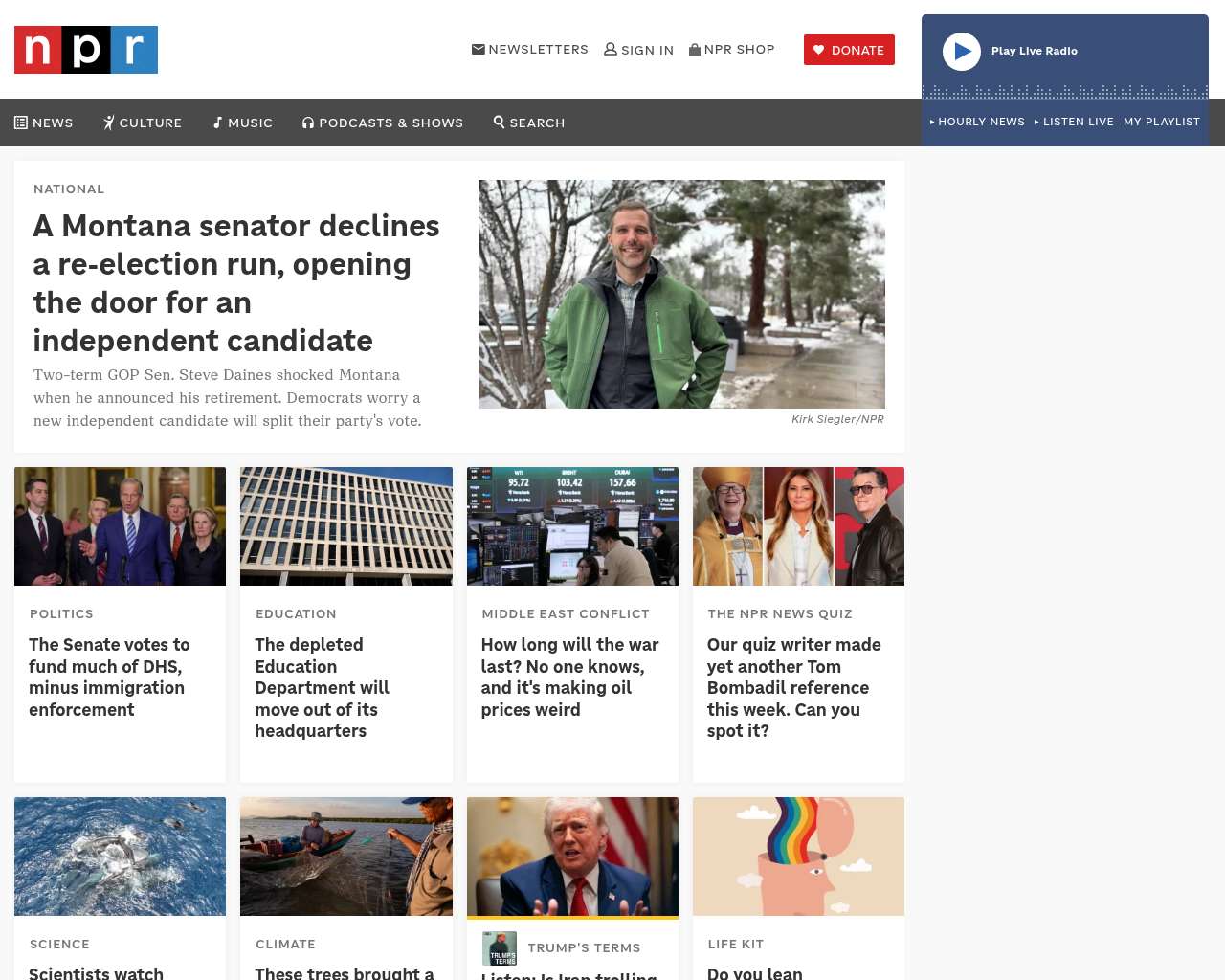The image size is (1225, 980).
Task: Open the Culture menu
Action: pyautogui.click(x=143, y=122)
